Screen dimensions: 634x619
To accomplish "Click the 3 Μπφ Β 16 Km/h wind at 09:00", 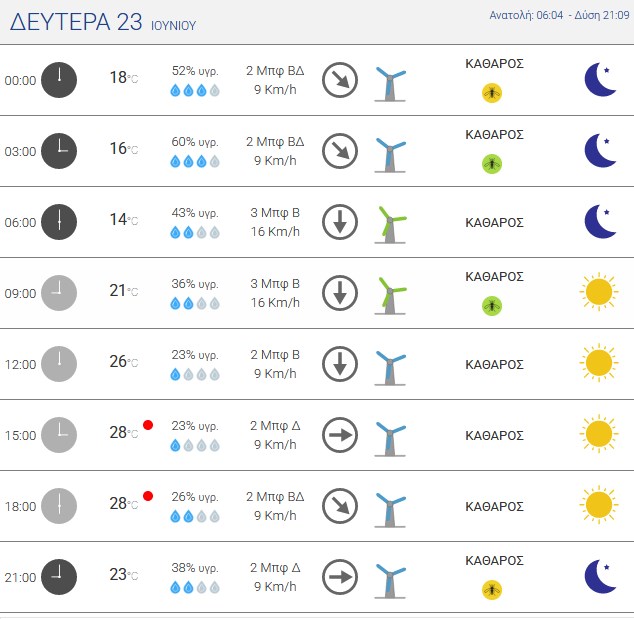I will (x=275, y=293).
